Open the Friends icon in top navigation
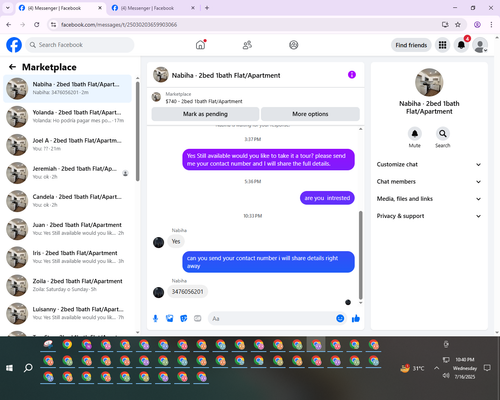This screenshot has width=500, height=400. pyautogui.click(x=247, y=45)
